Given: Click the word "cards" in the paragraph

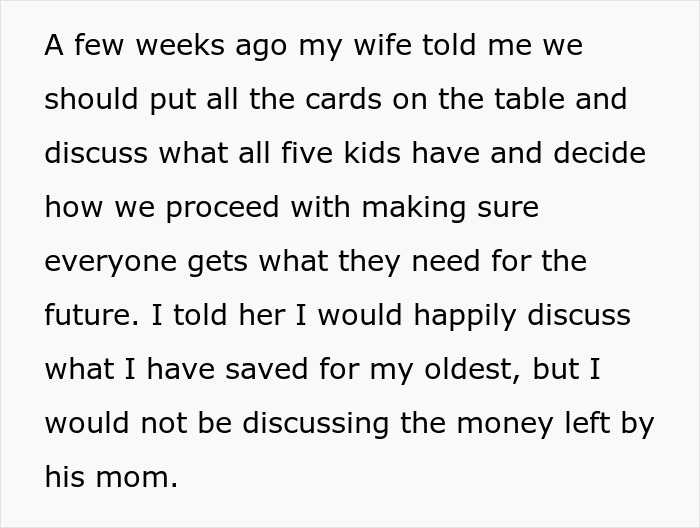Looking at the screenshot, I should point(379,100).
